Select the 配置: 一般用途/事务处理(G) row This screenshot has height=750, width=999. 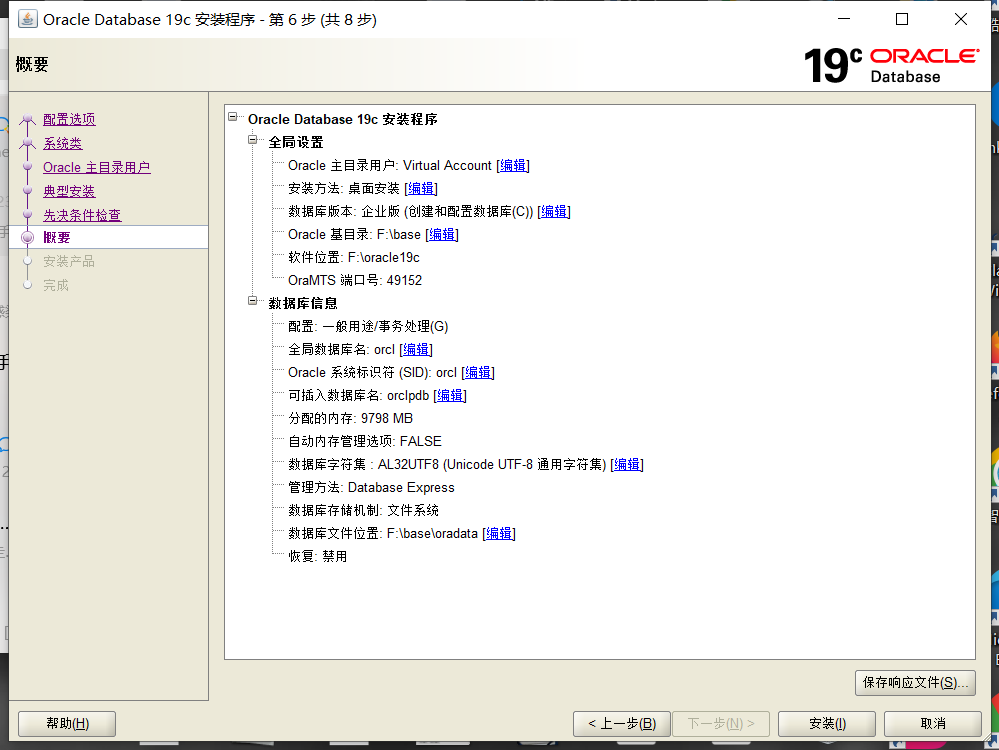368,327
